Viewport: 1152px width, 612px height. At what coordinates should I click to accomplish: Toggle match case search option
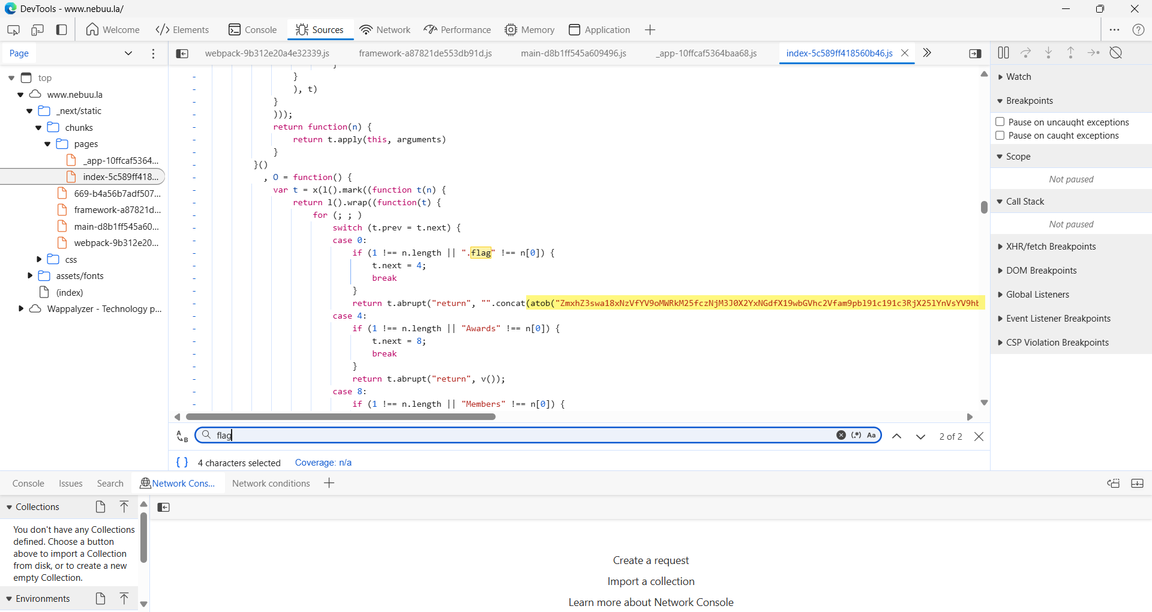point(871,435)
